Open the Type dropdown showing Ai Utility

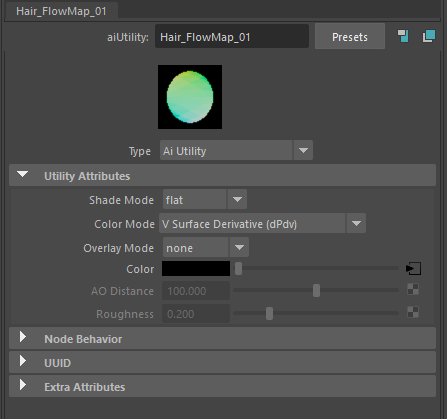point(236,151)
